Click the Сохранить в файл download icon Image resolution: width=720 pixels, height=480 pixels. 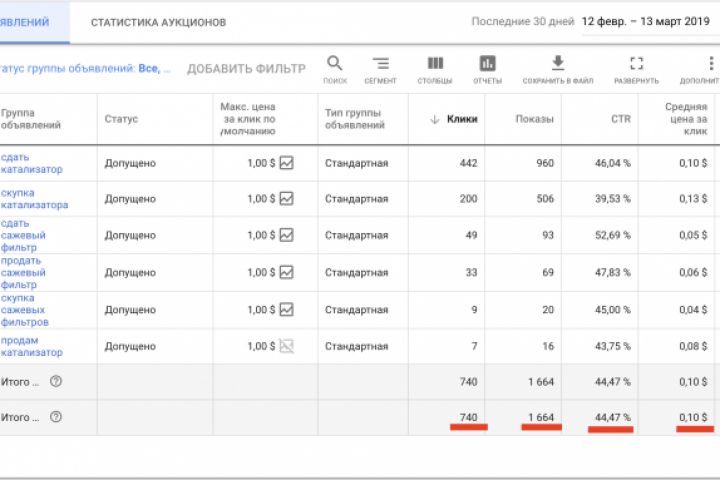pos(559,64)
